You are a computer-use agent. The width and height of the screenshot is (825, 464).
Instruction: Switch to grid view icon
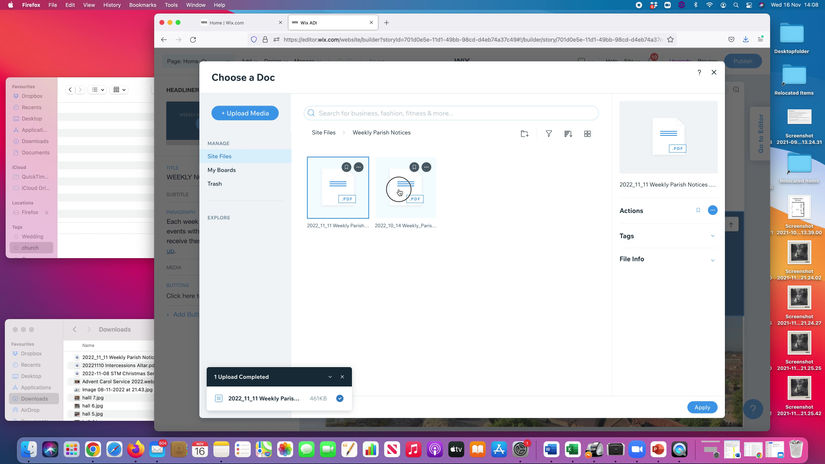coord(587,134)
